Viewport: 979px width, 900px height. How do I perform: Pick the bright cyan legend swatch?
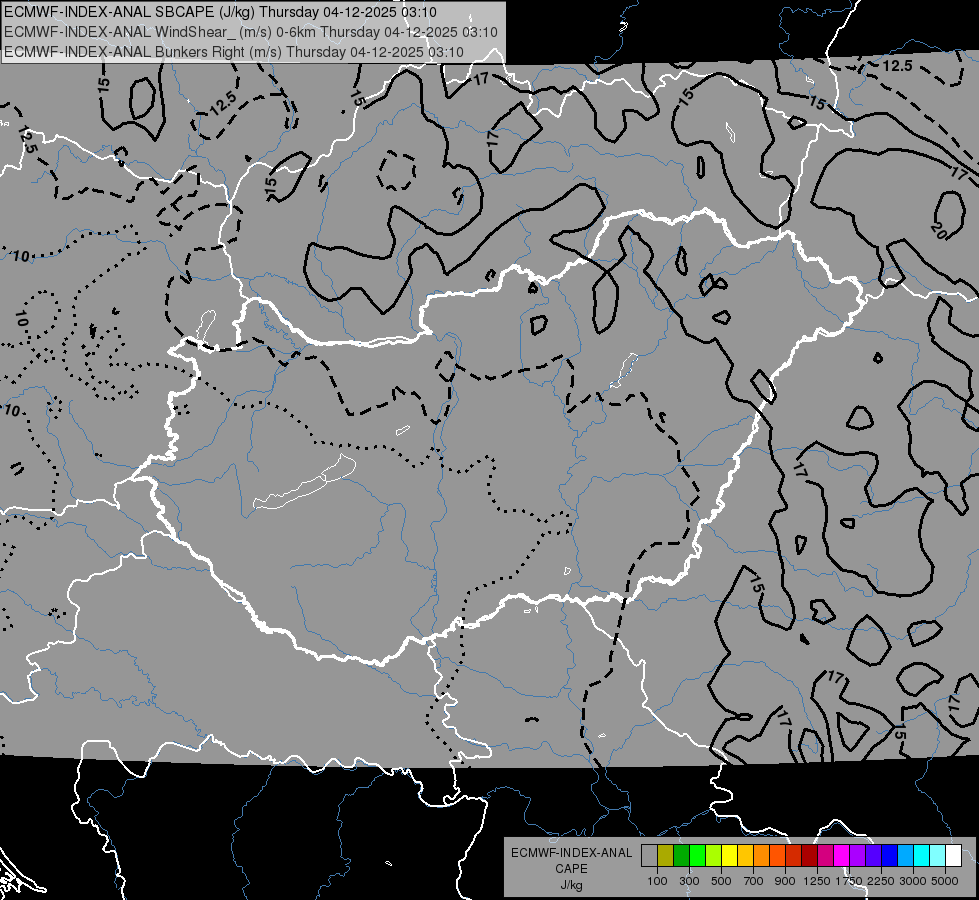click(x=921, y=856)
